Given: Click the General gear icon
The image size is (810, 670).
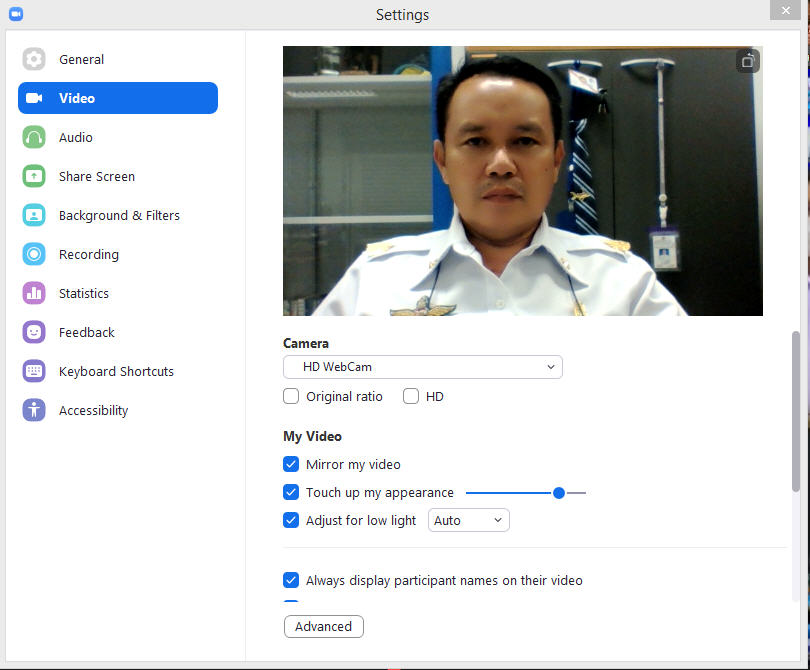Looking at the screenshot, I should (x=34, y=59).
